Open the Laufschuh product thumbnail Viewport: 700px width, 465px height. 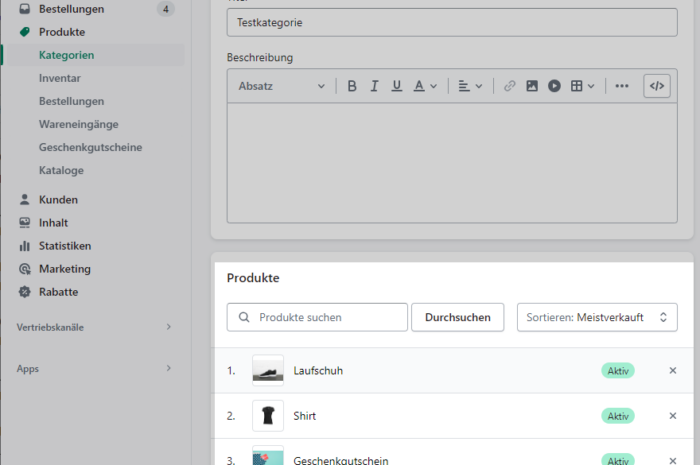[x=268, y=370]
